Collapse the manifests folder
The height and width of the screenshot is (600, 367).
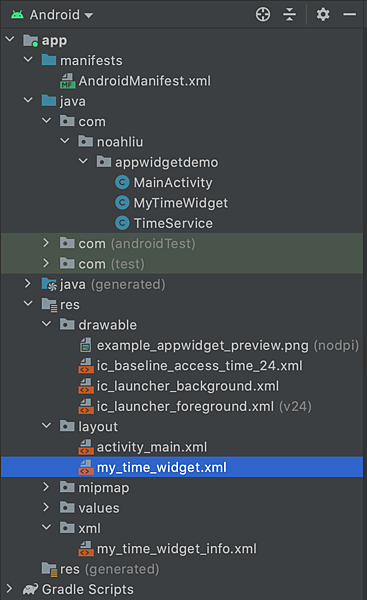pyautogui.click(x=28, y=60)
